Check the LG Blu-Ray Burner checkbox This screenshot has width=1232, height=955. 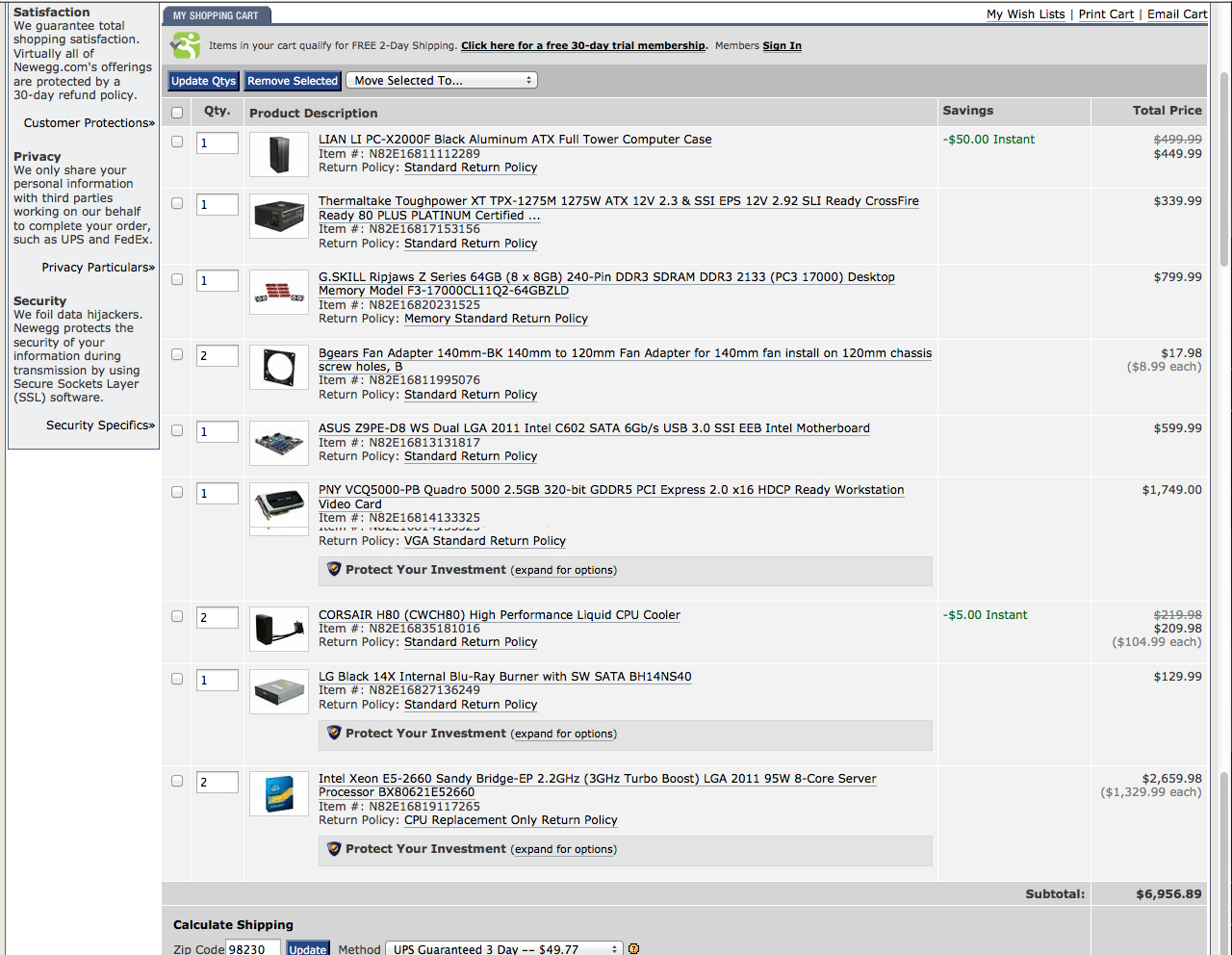click(177, 679)
